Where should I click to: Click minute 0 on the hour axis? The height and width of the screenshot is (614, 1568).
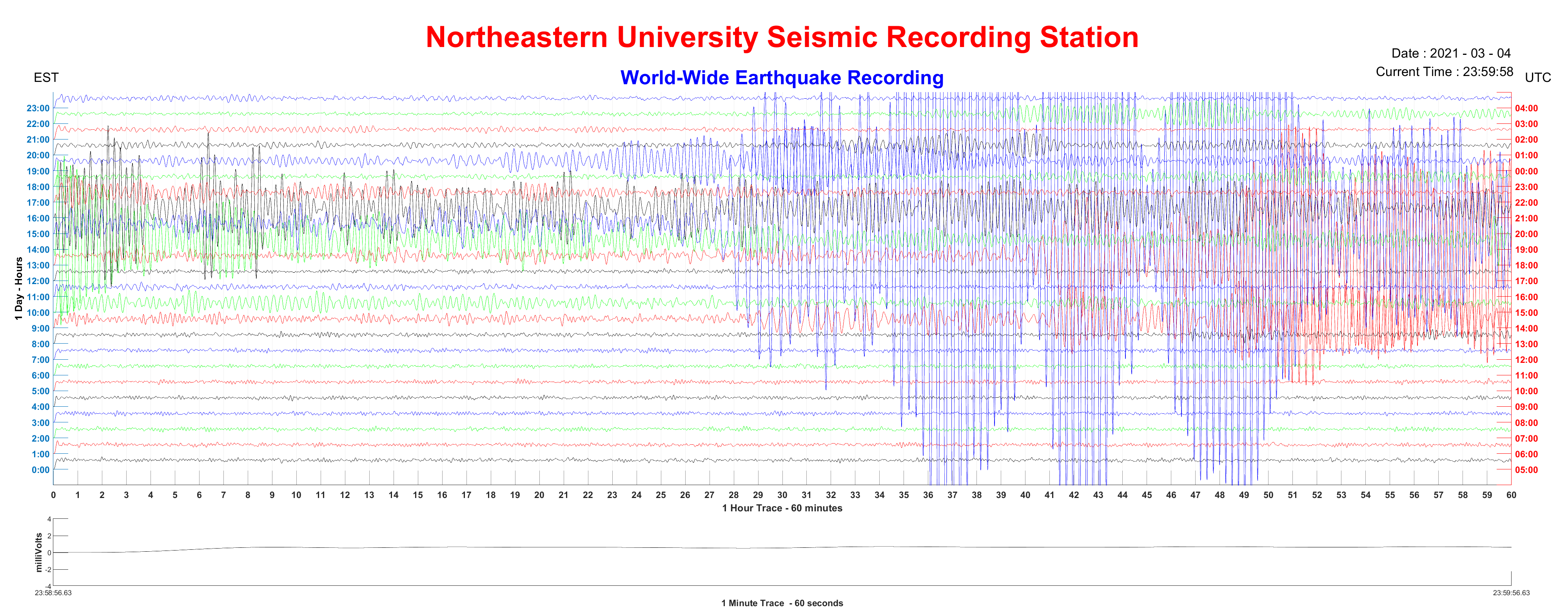tap(54, 495)
